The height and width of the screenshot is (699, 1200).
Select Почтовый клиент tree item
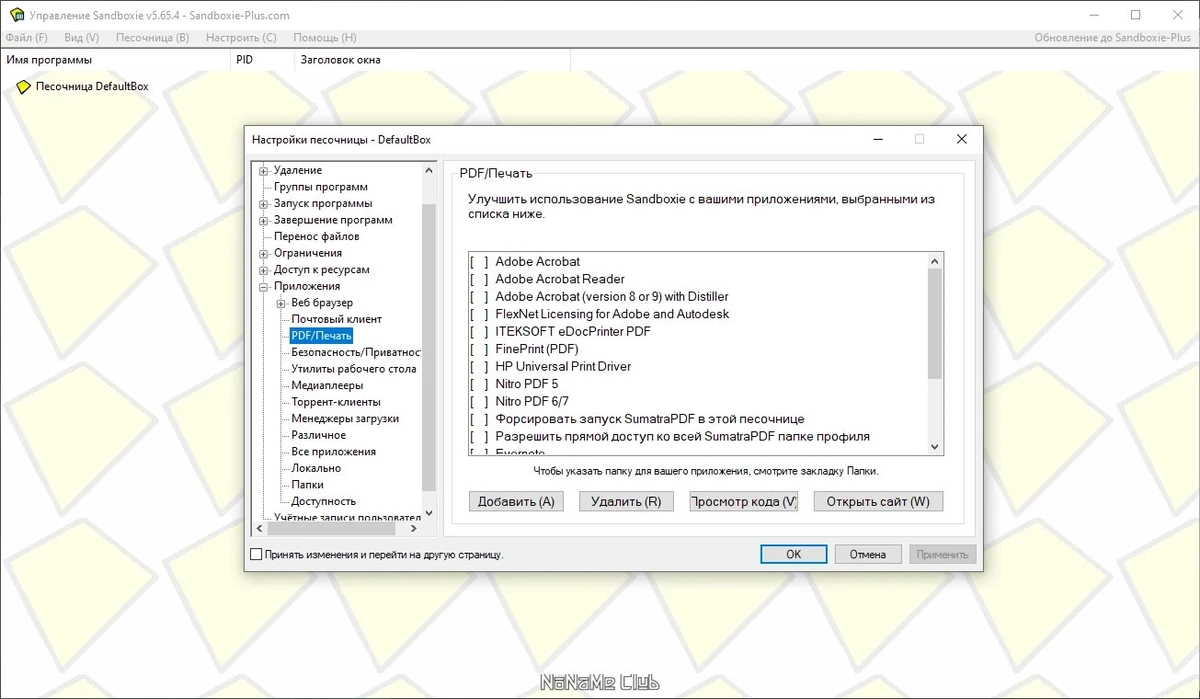[x=337, y=319]
